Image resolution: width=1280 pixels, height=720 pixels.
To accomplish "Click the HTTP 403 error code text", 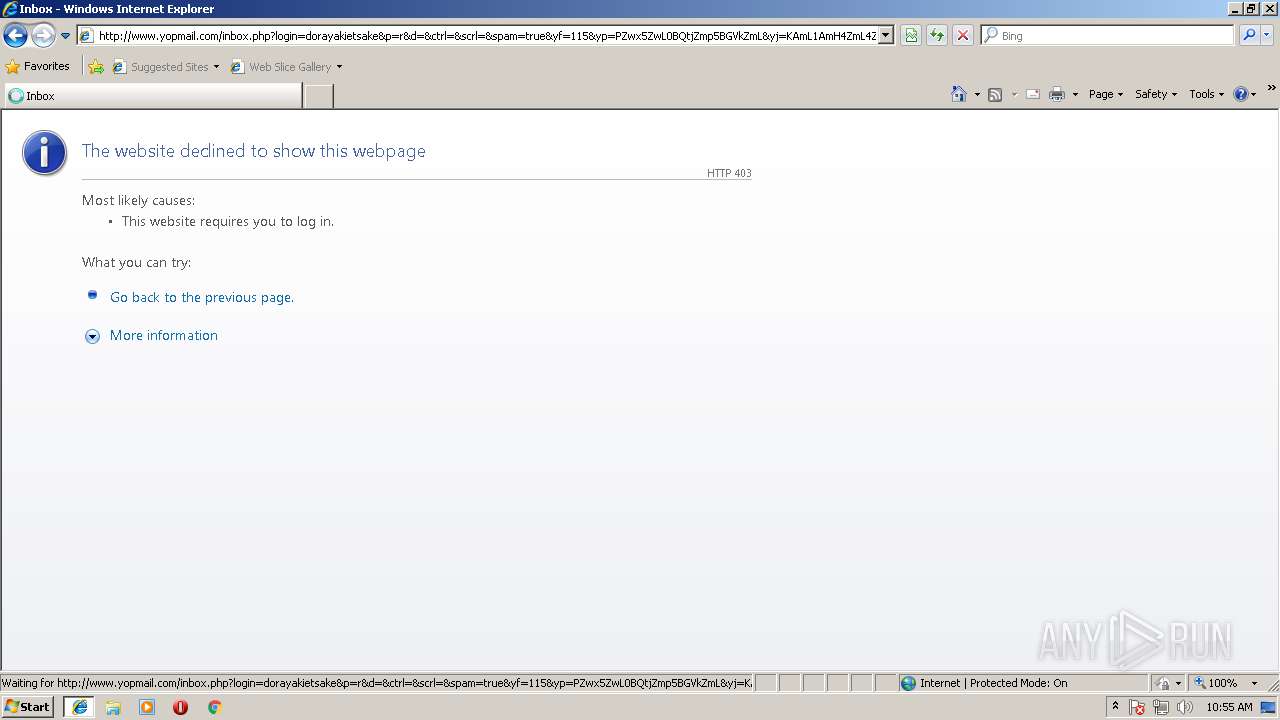I will (x=729, y=173).
